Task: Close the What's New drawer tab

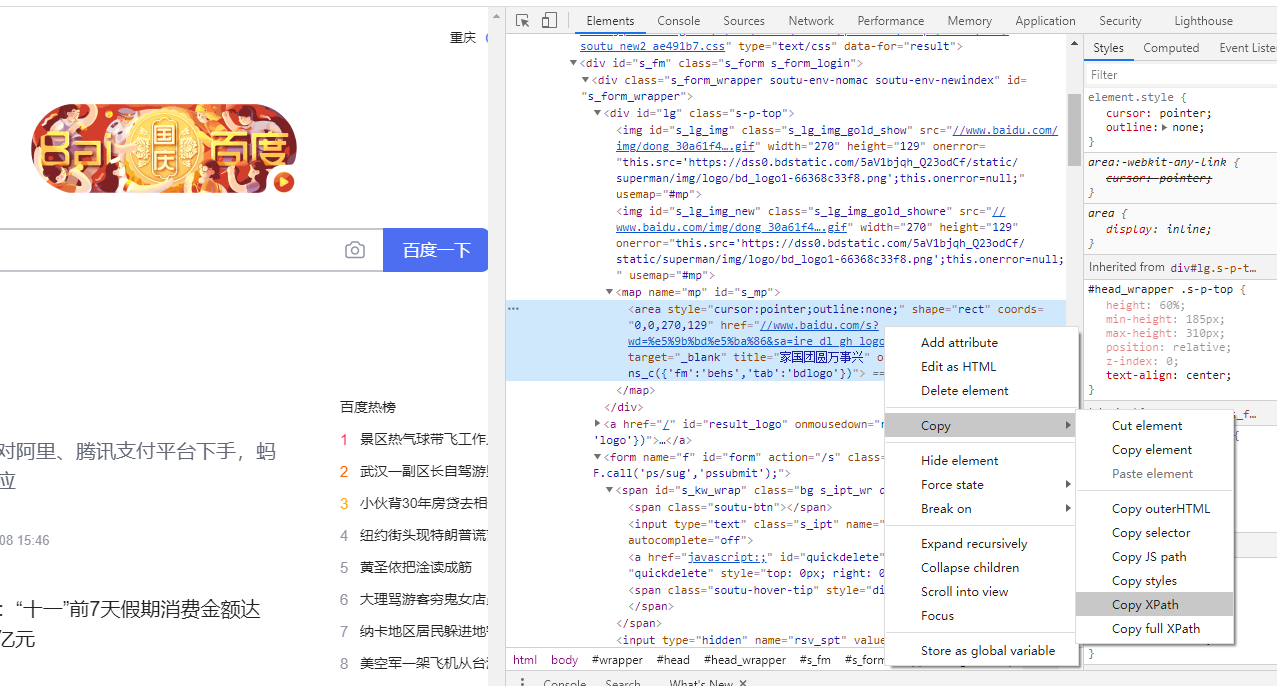Action: coord(742,684)
